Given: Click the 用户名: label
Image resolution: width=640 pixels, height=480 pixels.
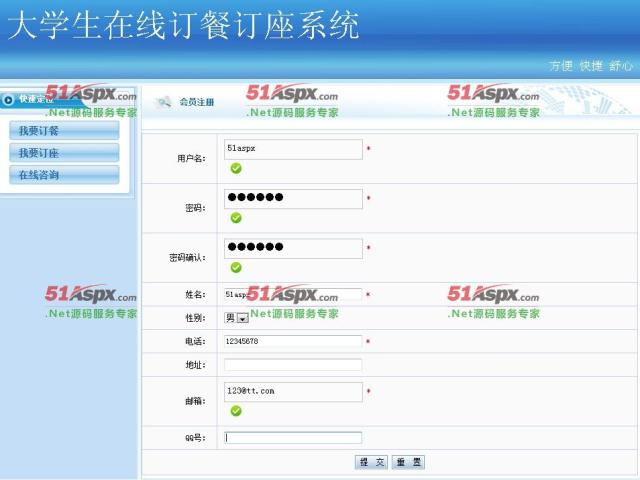Looking at the screenshot, I should coord(191,158).
